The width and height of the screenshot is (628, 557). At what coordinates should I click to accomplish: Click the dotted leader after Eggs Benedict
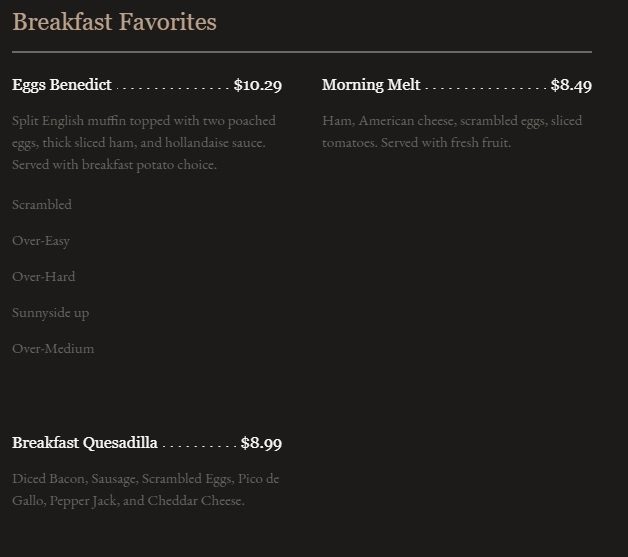pos(173,87)
